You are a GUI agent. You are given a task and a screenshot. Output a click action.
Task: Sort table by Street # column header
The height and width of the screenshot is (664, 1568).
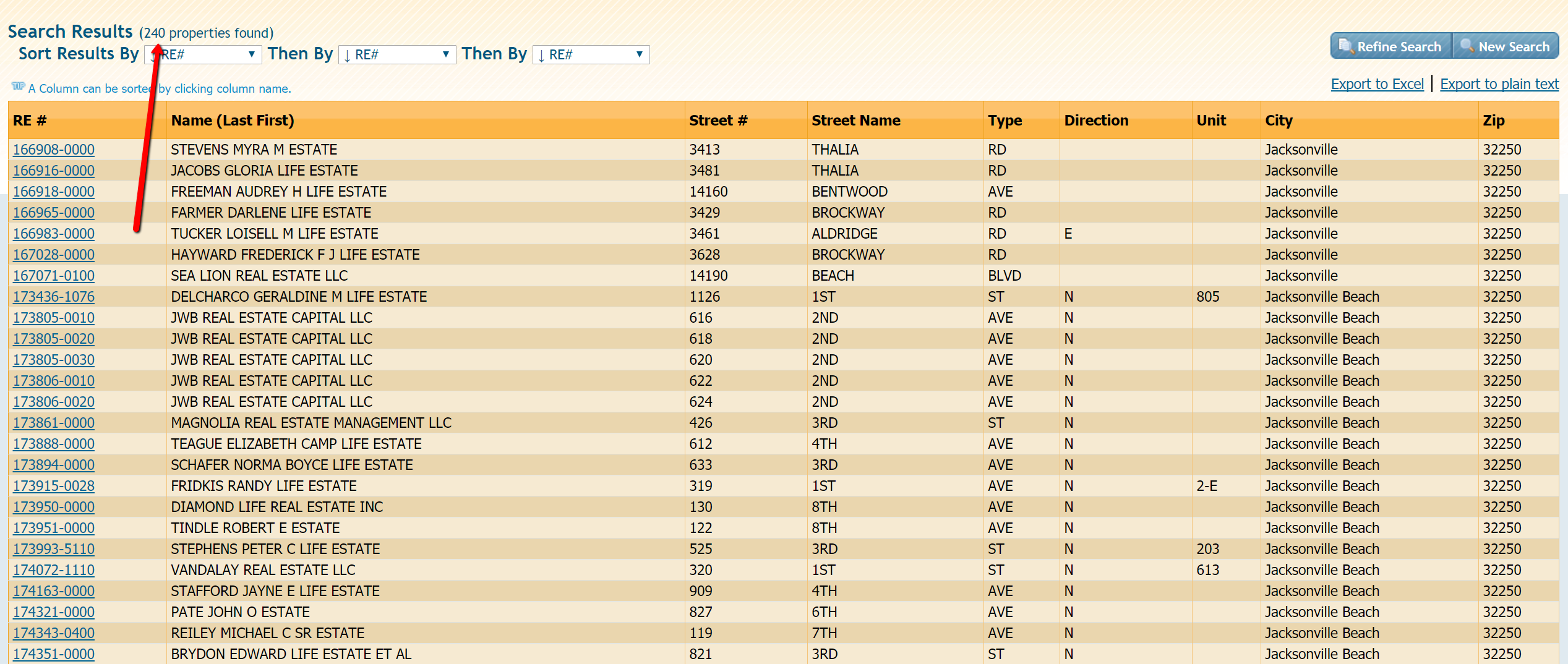718,121
